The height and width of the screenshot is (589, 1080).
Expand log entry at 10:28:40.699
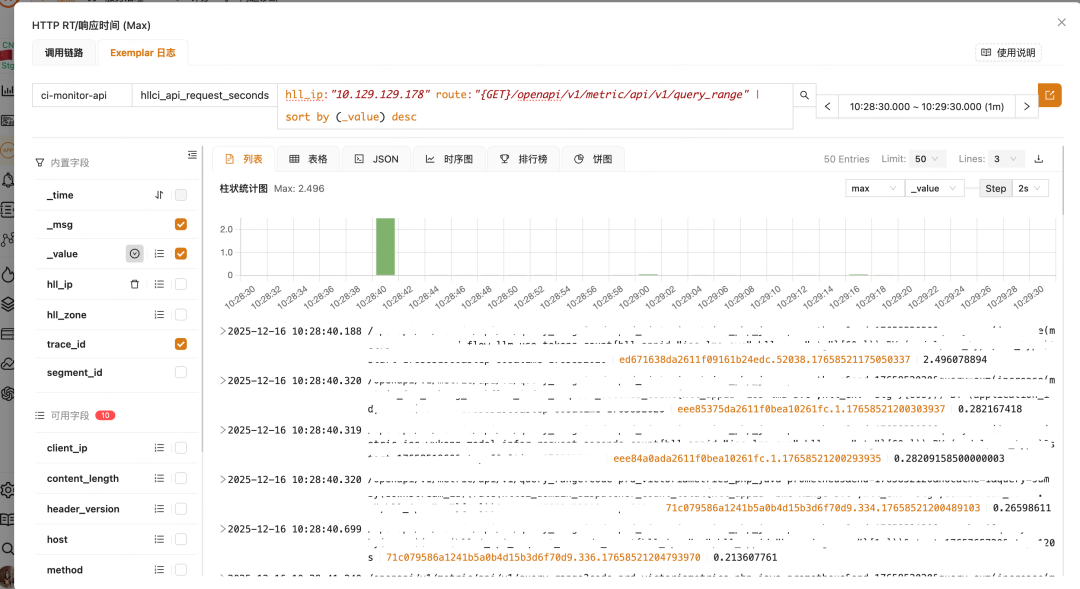(x=223, y=529)
